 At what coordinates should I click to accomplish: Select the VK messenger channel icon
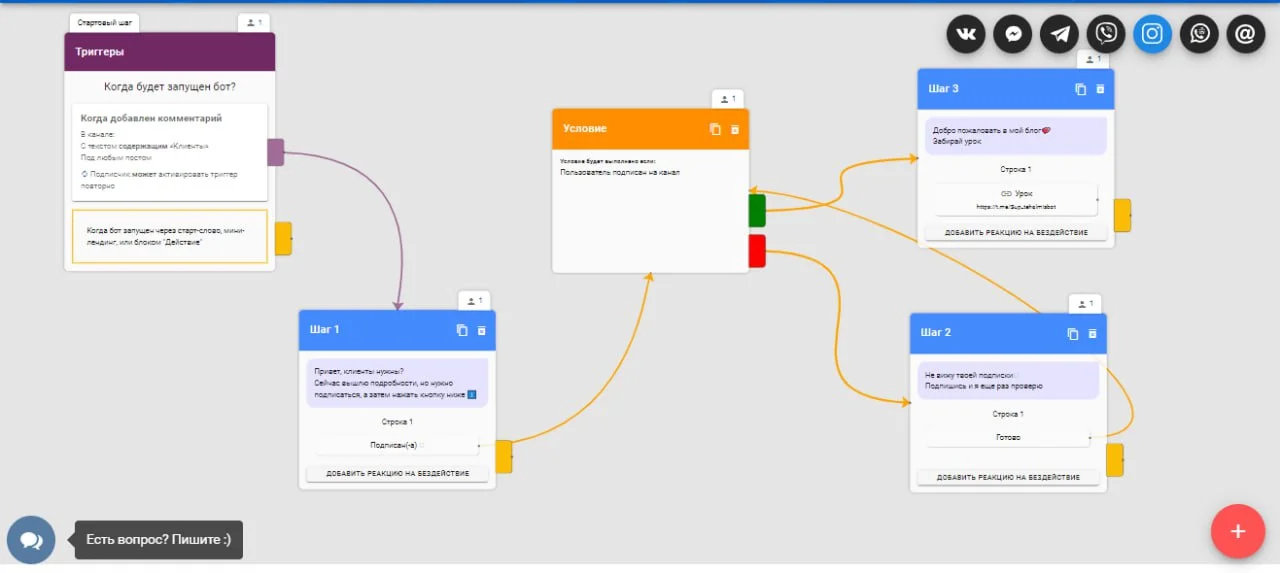966,34
